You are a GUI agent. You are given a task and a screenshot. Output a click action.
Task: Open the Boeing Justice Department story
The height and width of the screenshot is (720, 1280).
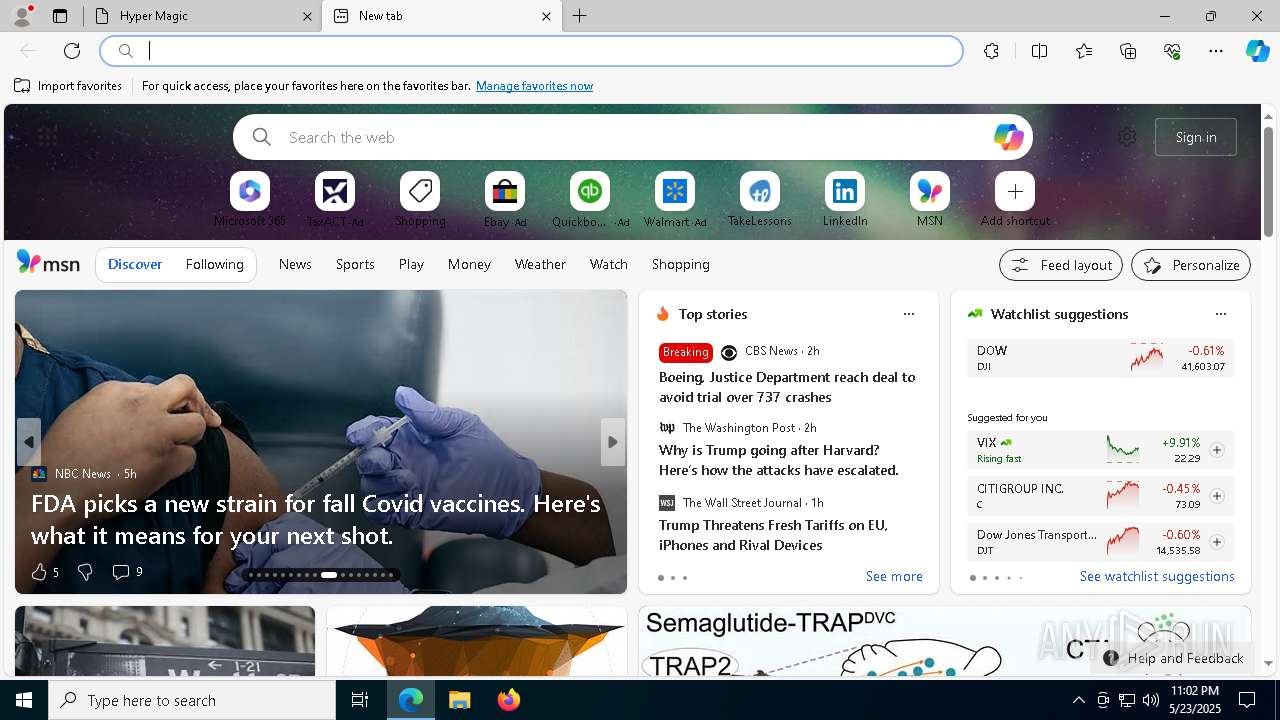coord(787,387)
